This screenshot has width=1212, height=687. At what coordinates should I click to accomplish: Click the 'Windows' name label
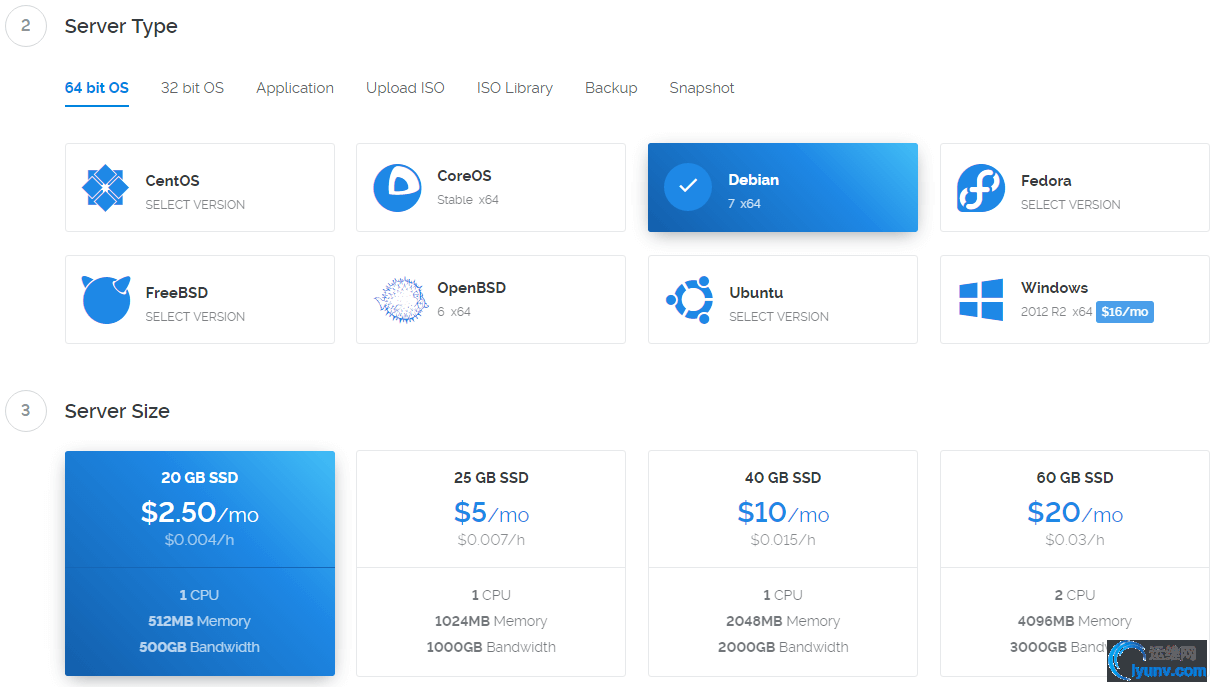coord(1055,288)
